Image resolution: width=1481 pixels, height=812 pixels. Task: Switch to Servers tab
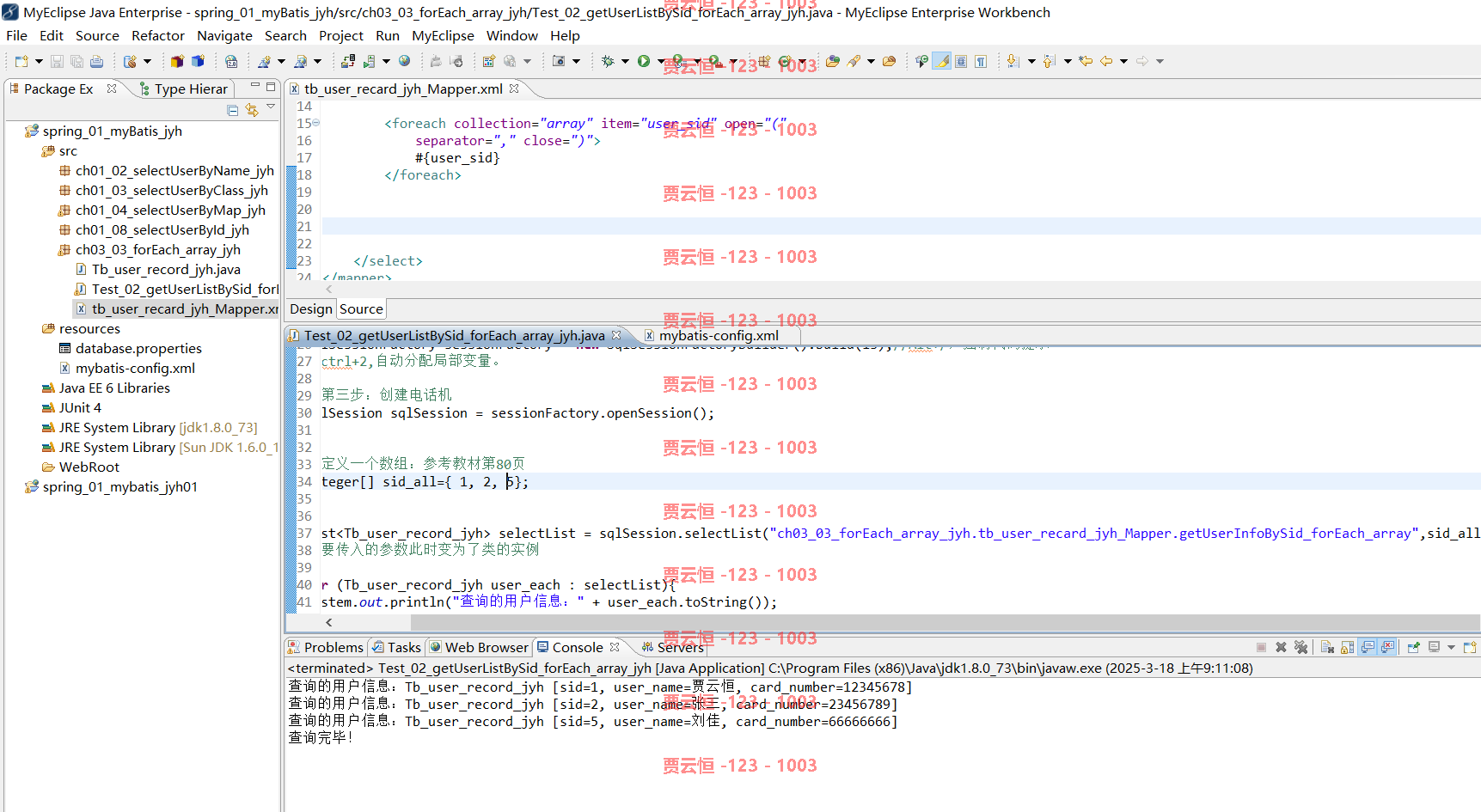[x=673, y=647]
